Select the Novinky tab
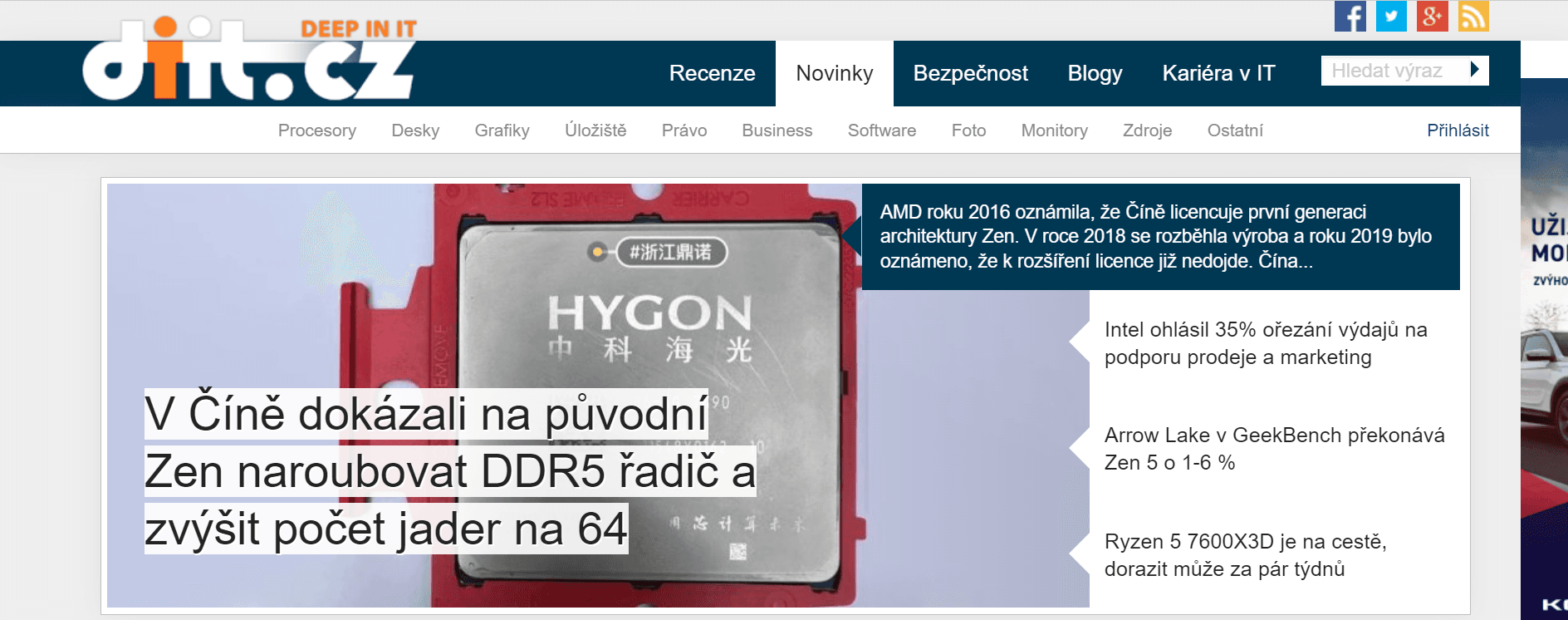 [x=835, y=73]
